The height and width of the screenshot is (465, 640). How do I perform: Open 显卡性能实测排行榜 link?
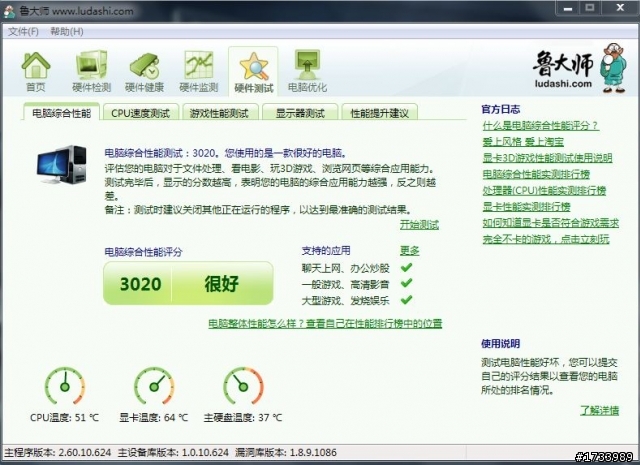pos(526,207)
